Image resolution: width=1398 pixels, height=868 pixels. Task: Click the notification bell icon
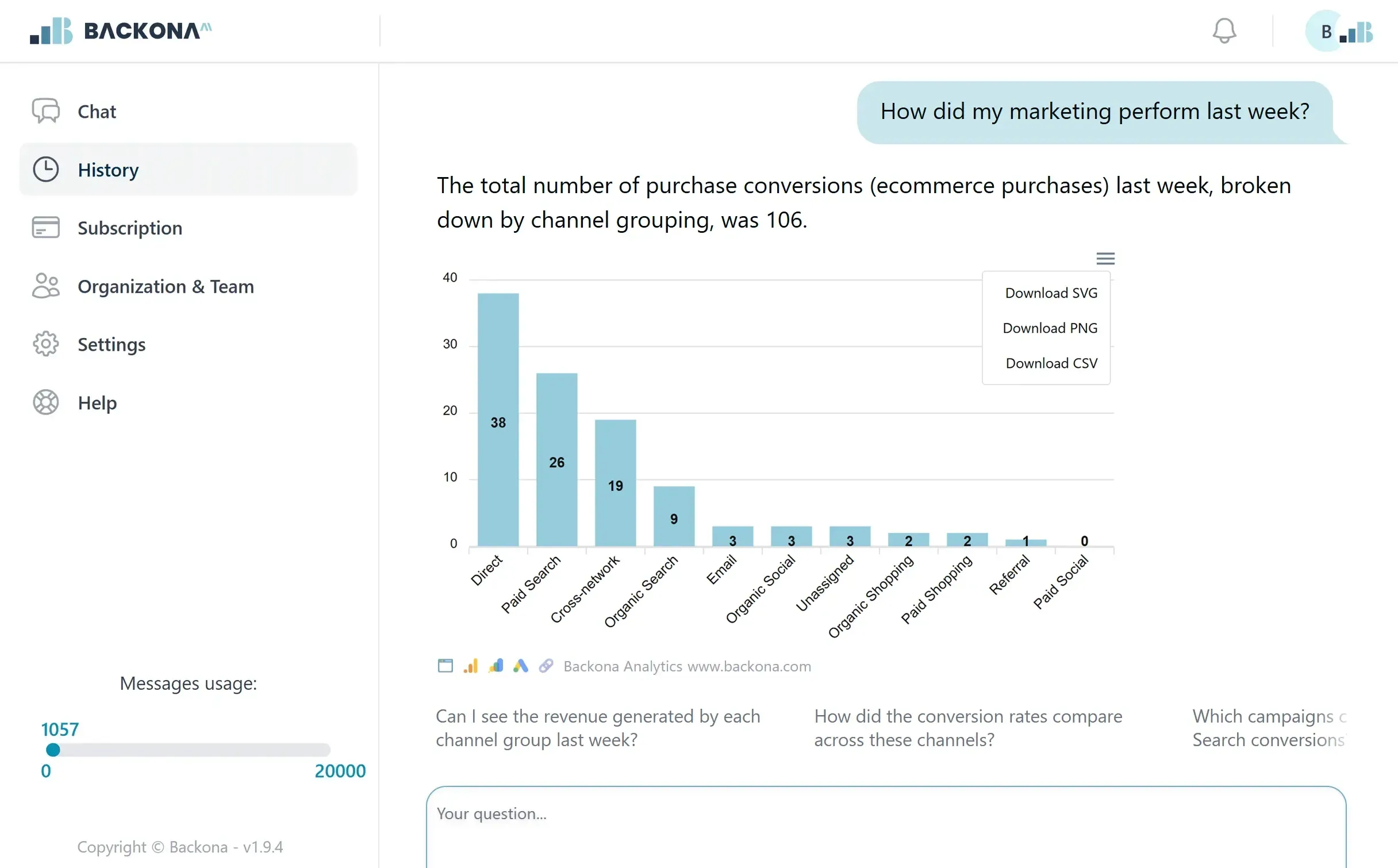tap(1224, 31)
